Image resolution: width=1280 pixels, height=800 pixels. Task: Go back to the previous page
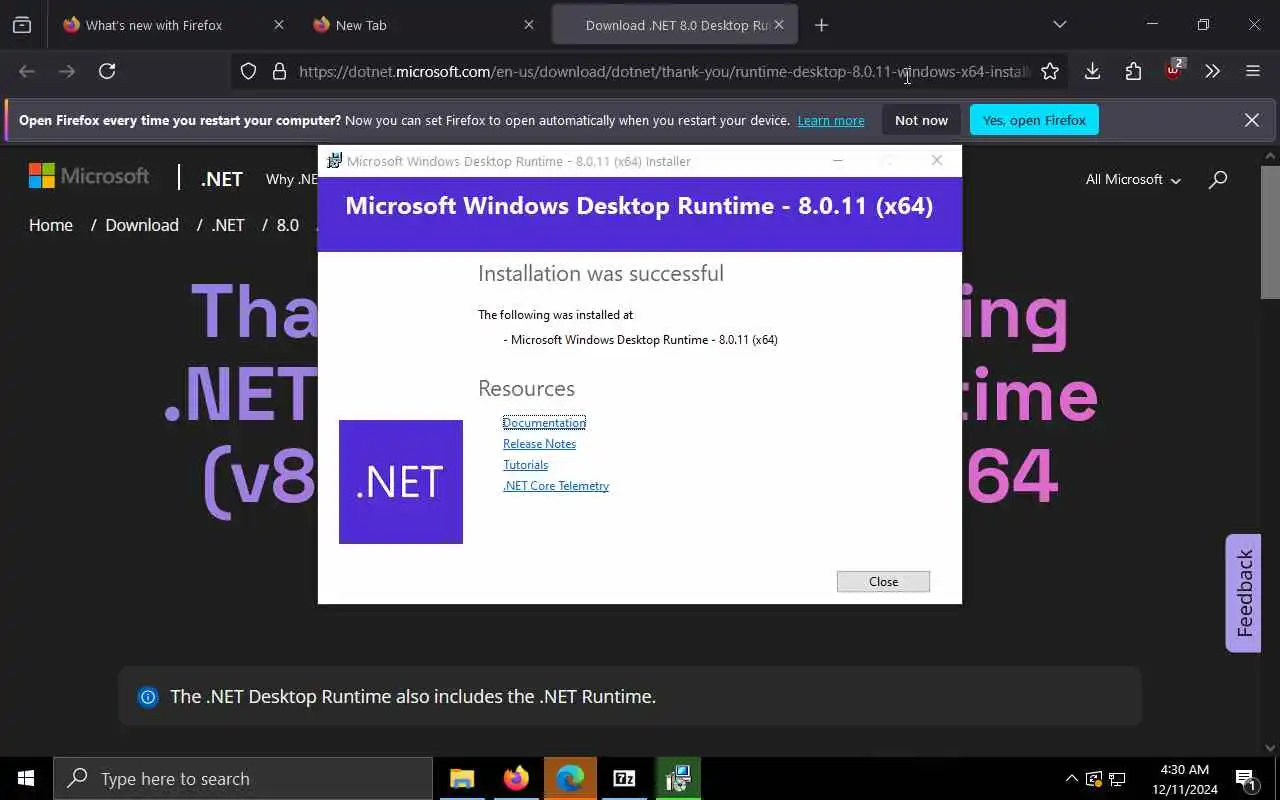[27, 71]
